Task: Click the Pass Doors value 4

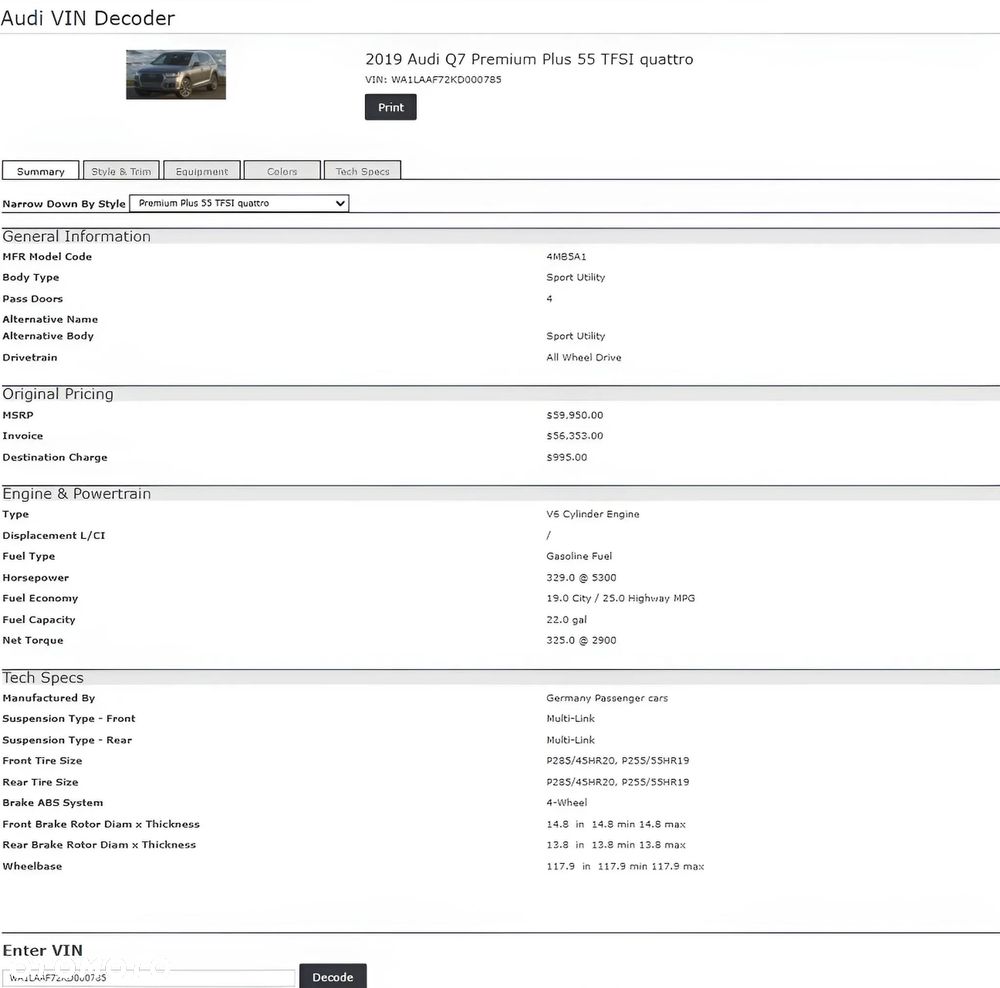Action: [x=549, y=299]
